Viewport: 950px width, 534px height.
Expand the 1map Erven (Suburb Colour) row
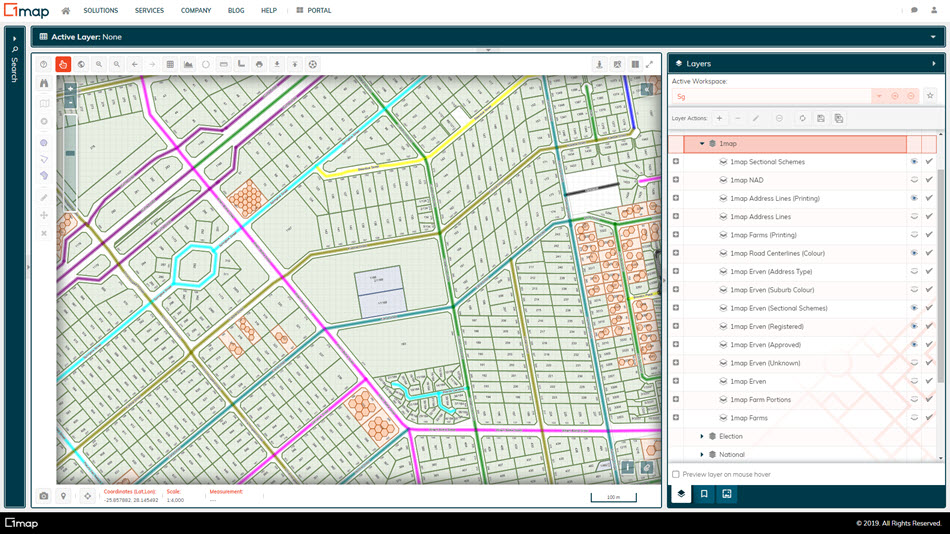tap(676, 290)
